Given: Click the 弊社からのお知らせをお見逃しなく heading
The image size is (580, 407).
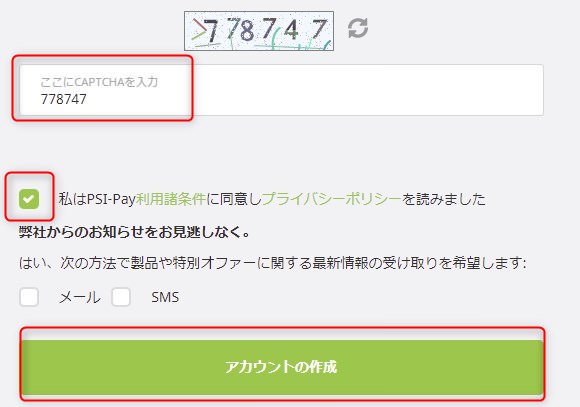Looking at the screenshot, I should click(x=135, y=232).
